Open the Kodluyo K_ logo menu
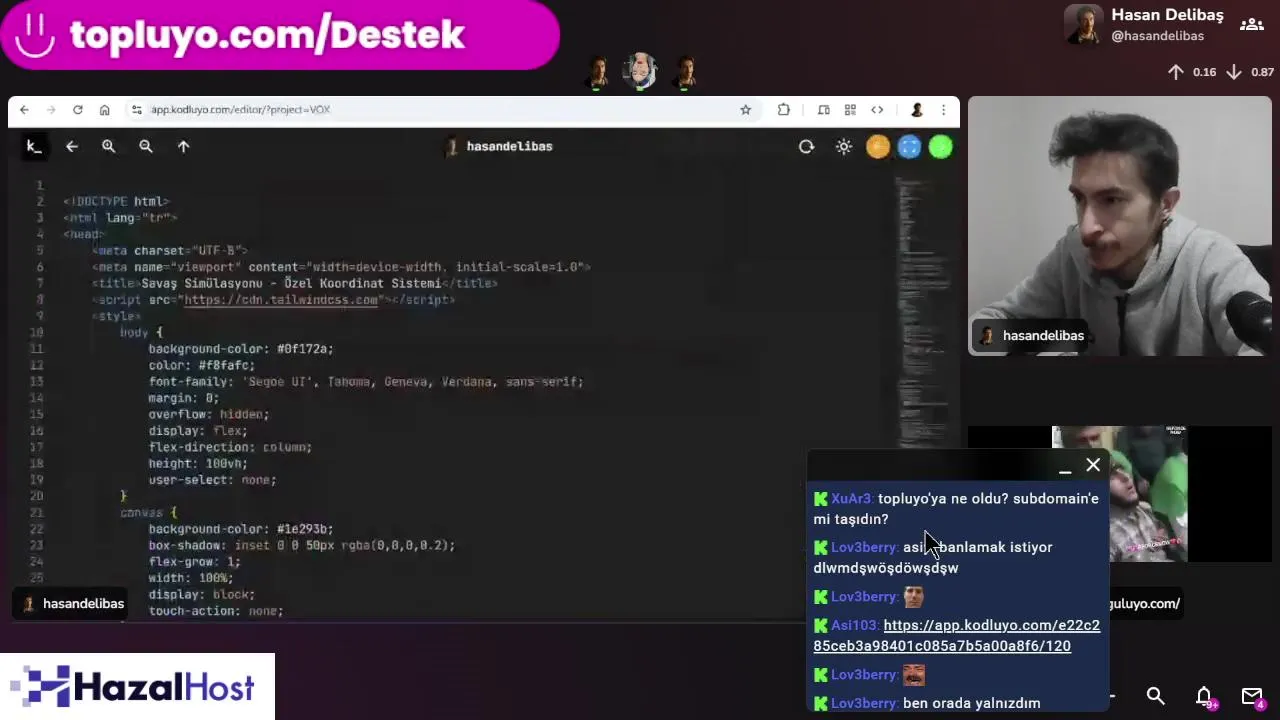Image resolution: width=1280 pixels, height=720 pixels. 34,147
